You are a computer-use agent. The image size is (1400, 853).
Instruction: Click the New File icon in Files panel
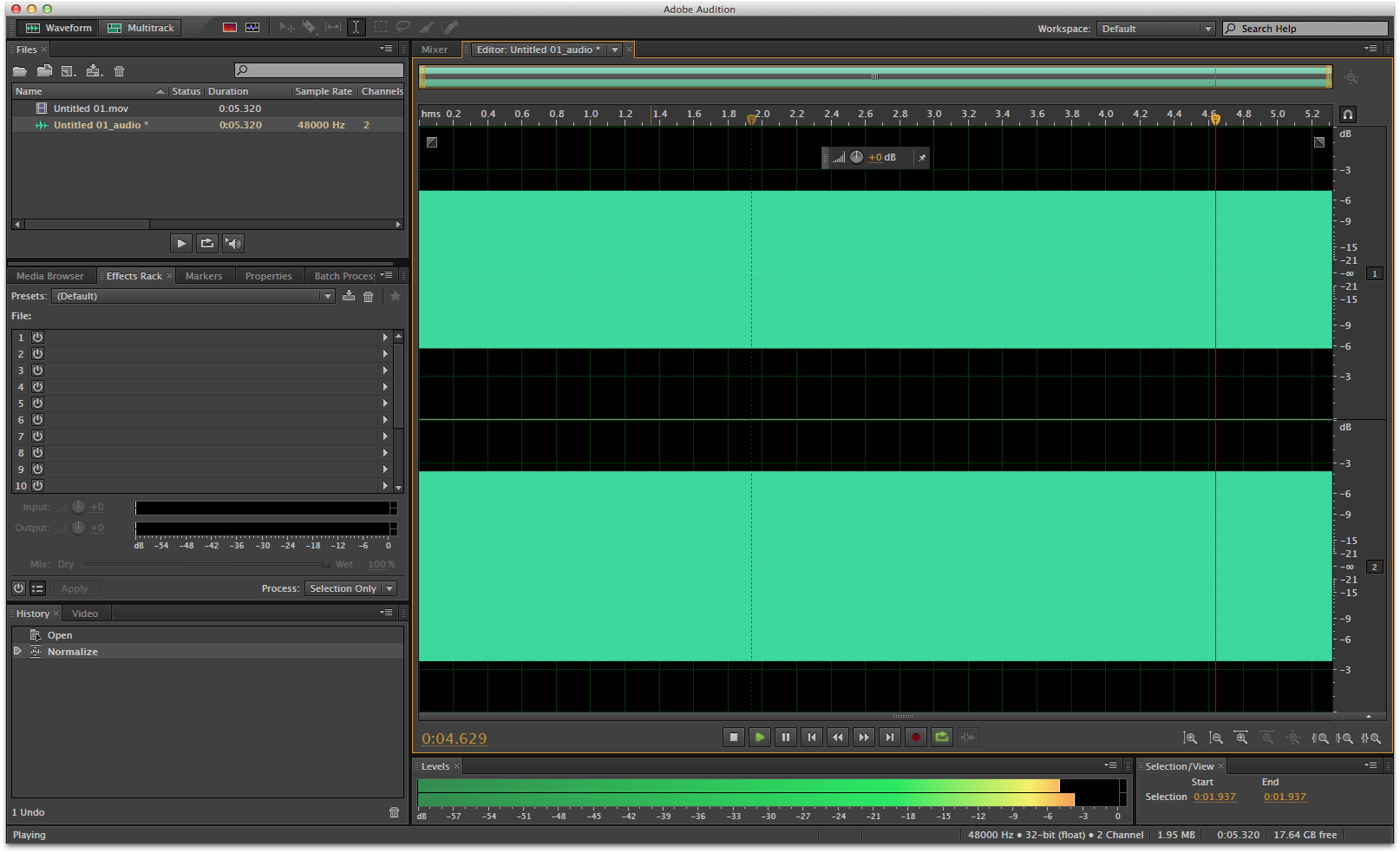click(x=69, y=71)
